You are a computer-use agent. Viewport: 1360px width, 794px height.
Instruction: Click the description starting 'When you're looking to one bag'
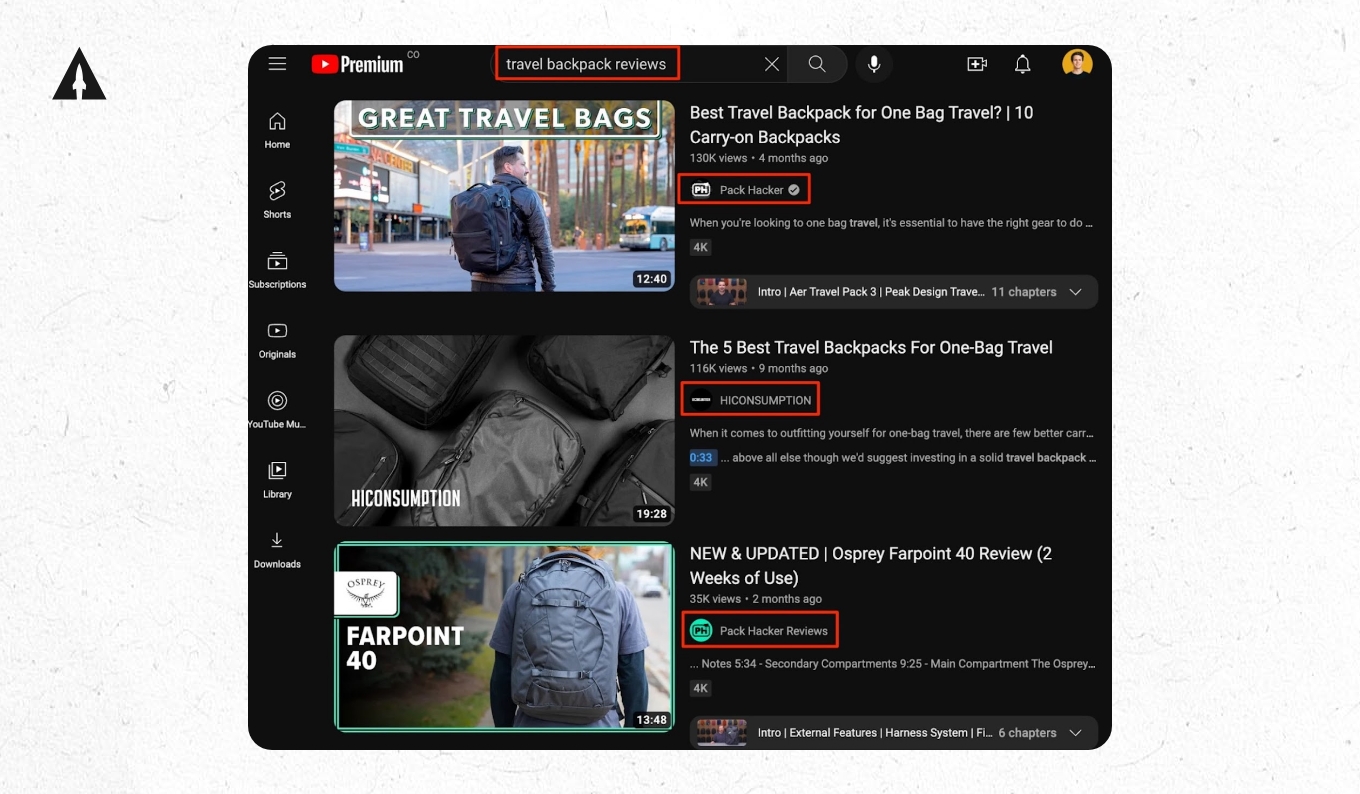[x=891, y=223]
